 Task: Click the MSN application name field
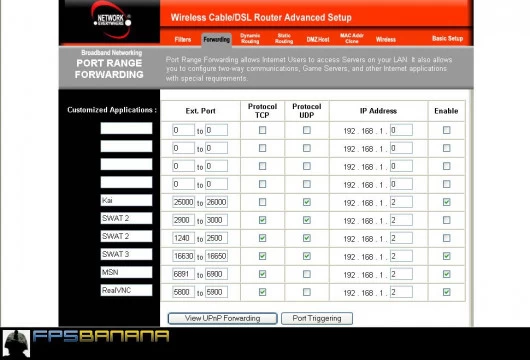[x=126, y=272]
